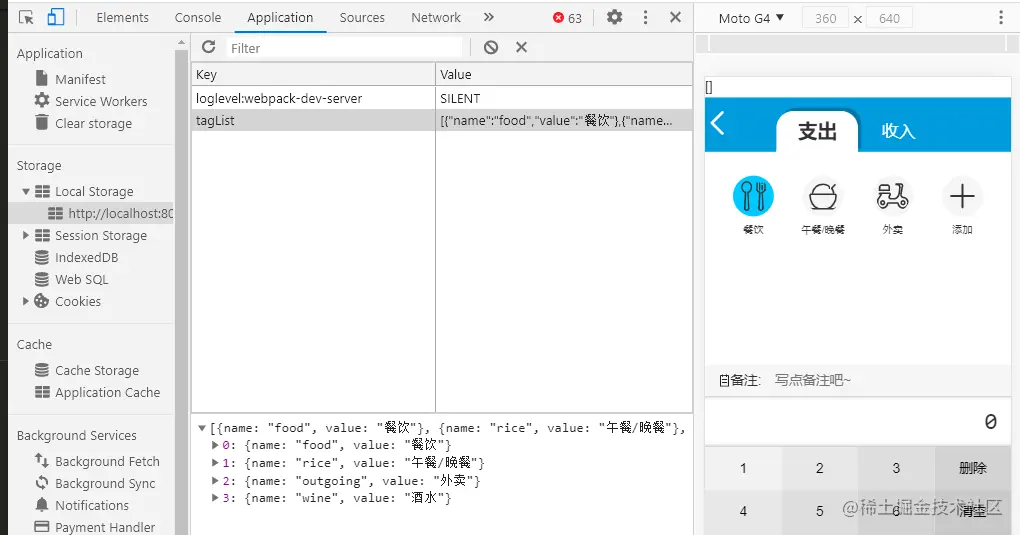Image resolution: width=1020 pixels, height=535 pixels.
Task: Open the device toolbar three-dot menu
Action: tap(1000, 18)
